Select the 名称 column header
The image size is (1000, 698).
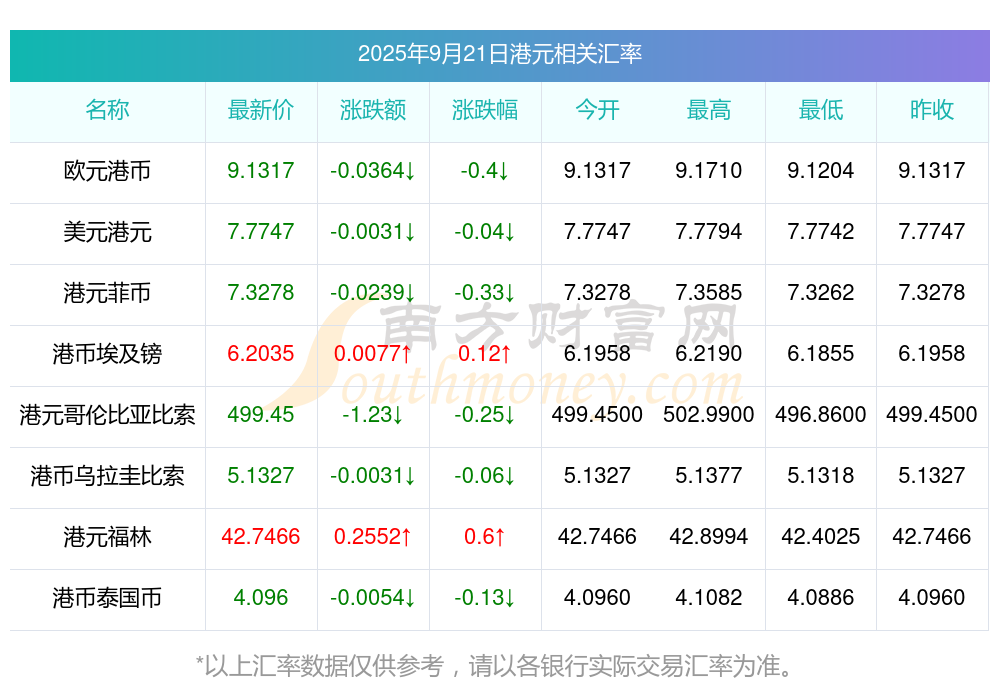coord(107,110)
